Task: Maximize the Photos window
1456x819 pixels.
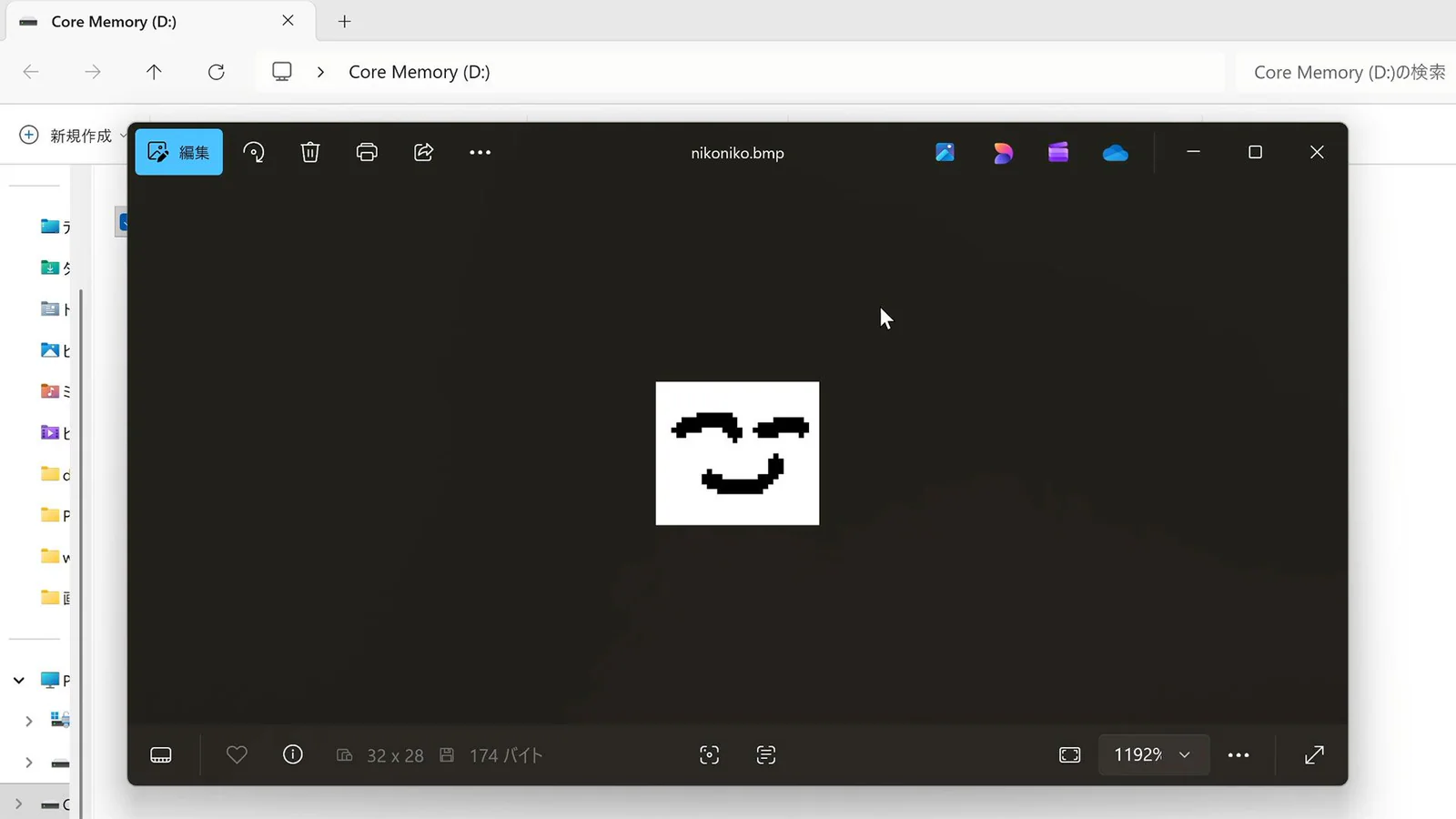Action: pyautogui.click(x=1256, y=152)
